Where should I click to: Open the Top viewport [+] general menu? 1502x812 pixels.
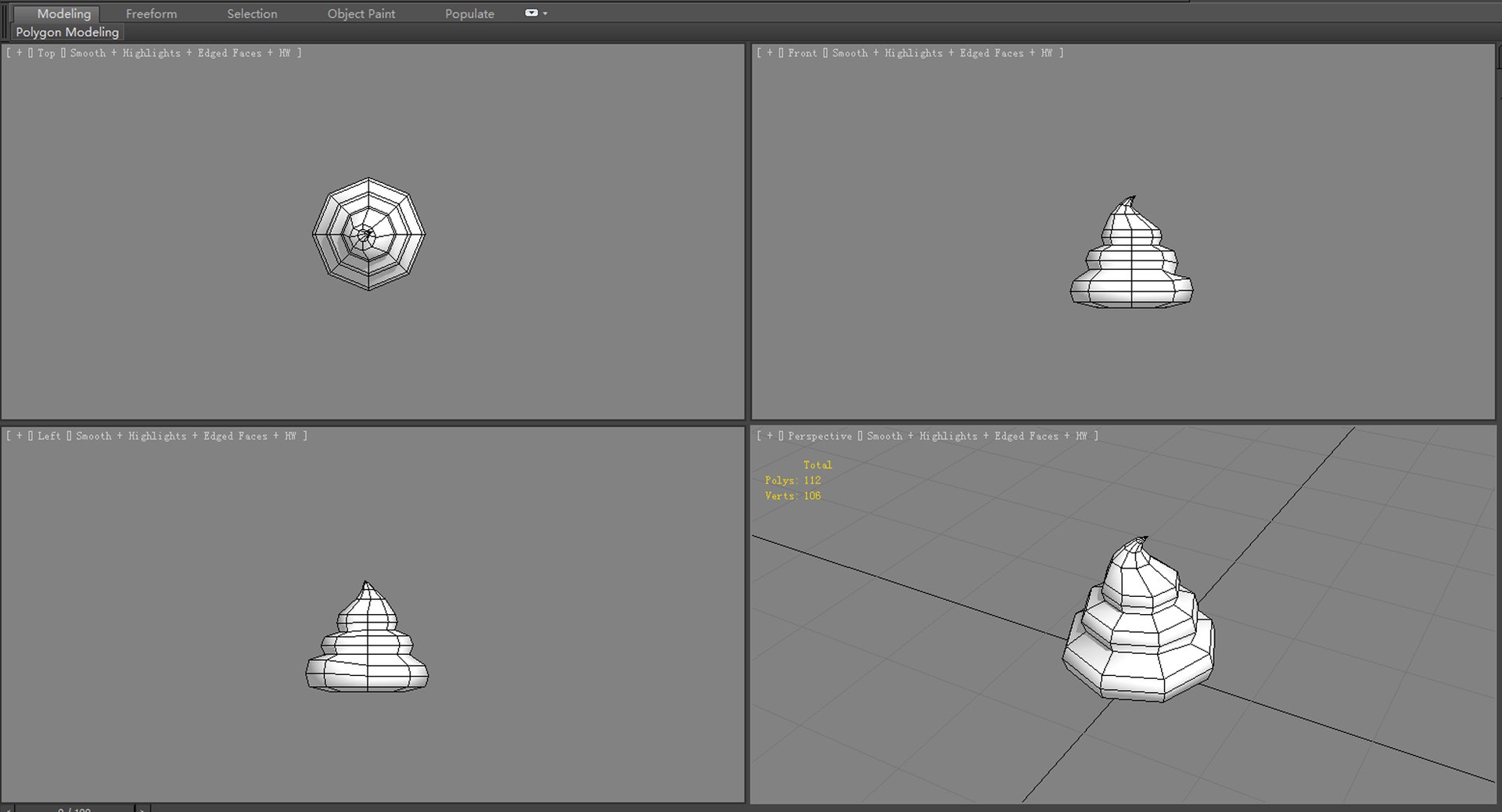point(19,53)
